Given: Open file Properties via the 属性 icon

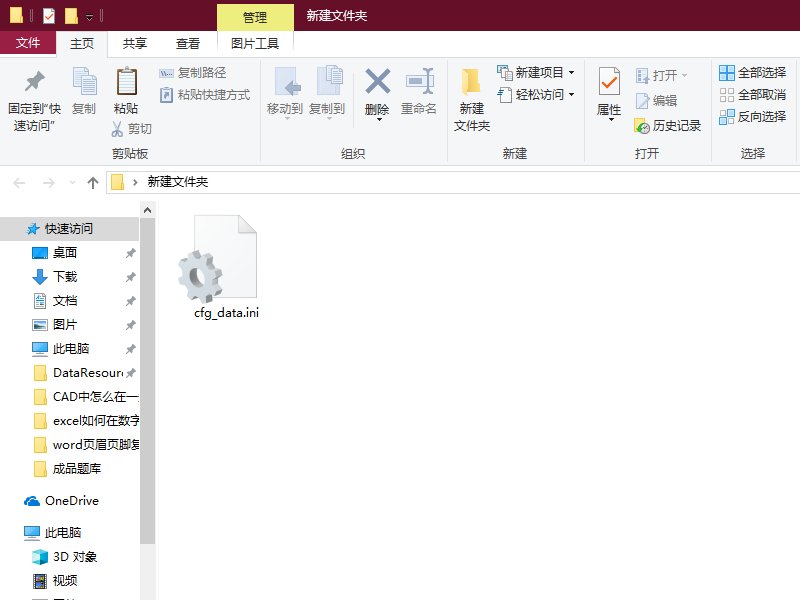Looking at the screenshot, I should pos(610,95).
